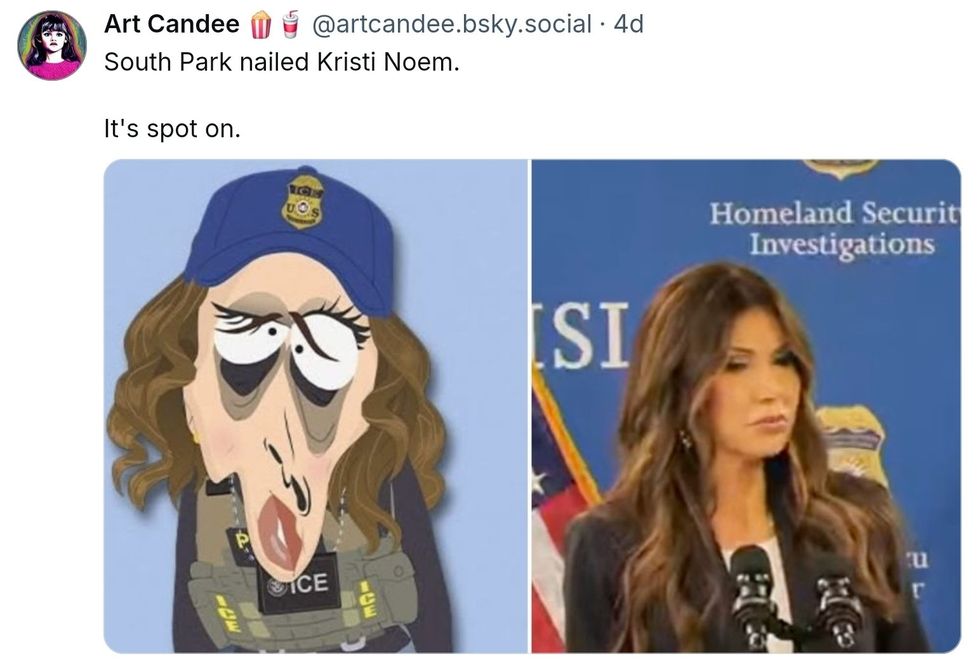Open the Art Candee display name link

[171, 24]
